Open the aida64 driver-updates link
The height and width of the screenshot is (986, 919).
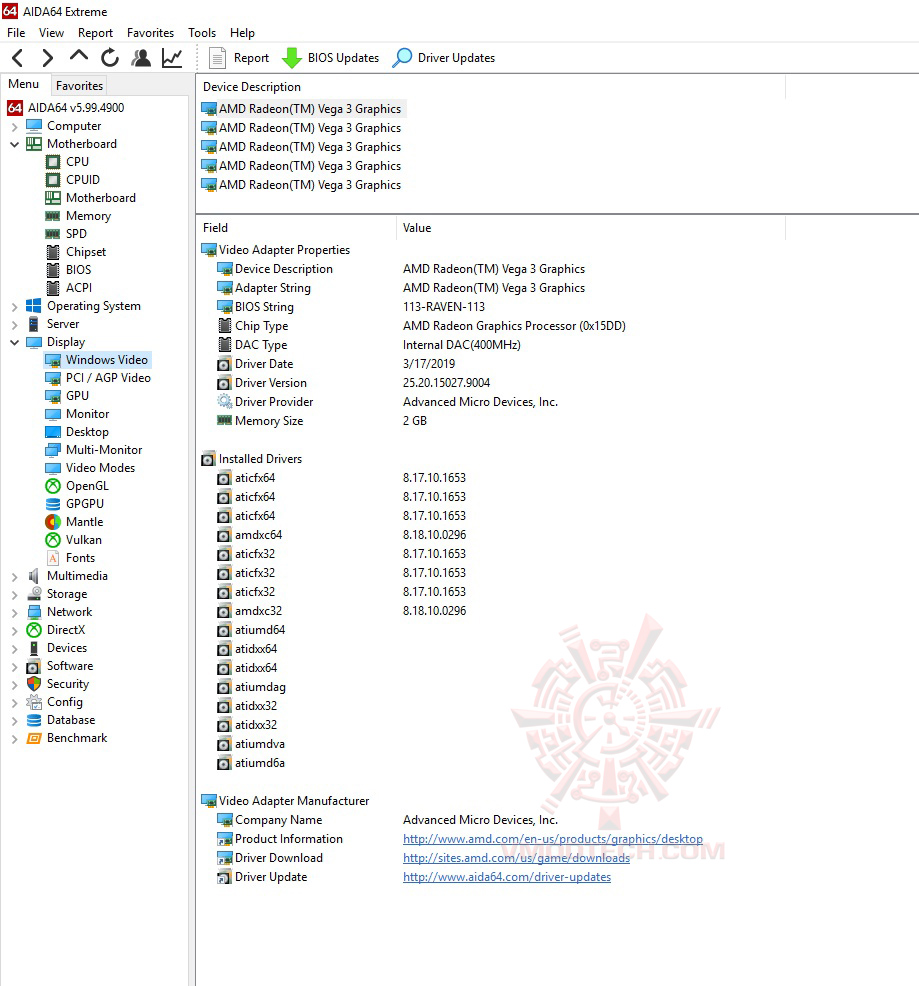tap(507, 877)
